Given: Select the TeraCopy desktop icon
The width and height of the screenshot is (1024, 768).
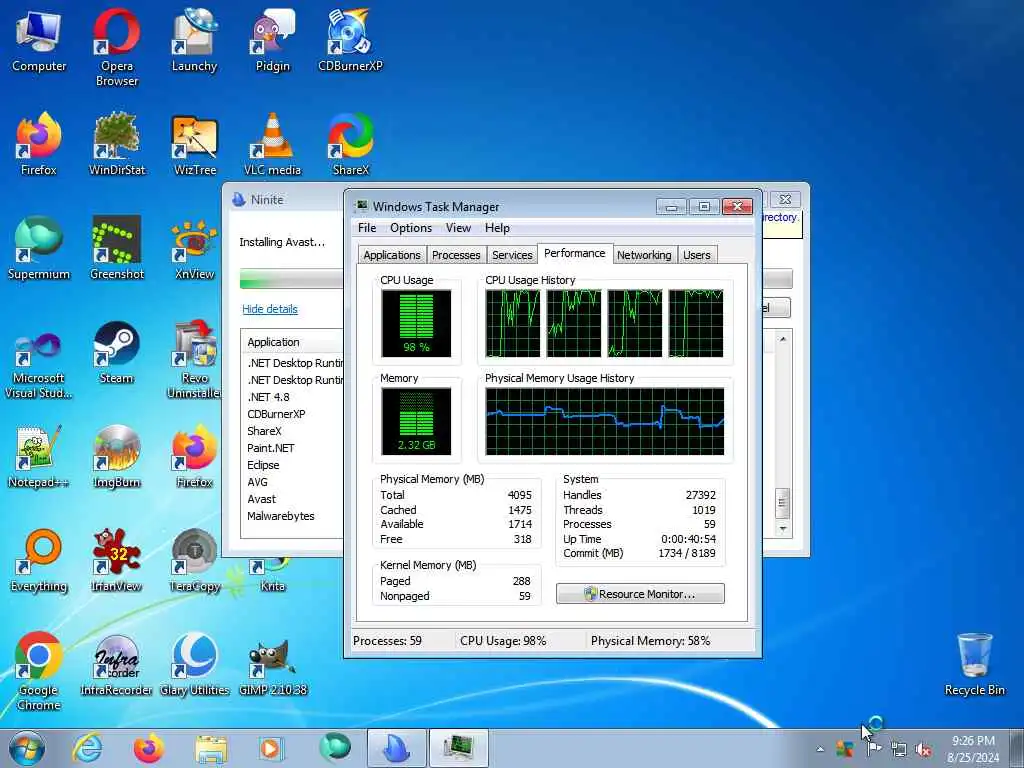Looking at the screenshot, I should (194, 560).
